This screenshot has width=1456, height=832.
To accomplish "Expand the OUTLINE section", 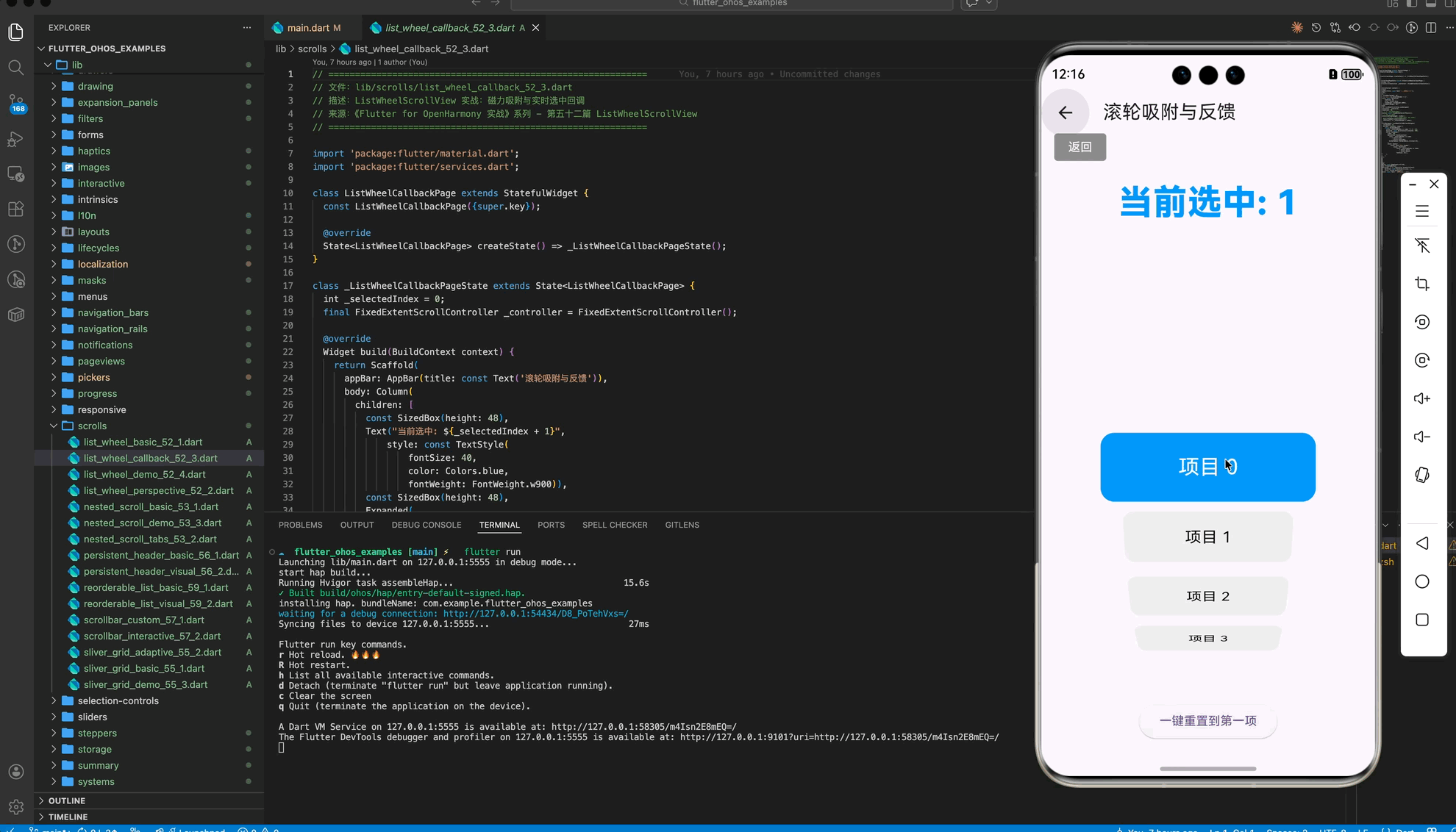I will click(66, 800).
